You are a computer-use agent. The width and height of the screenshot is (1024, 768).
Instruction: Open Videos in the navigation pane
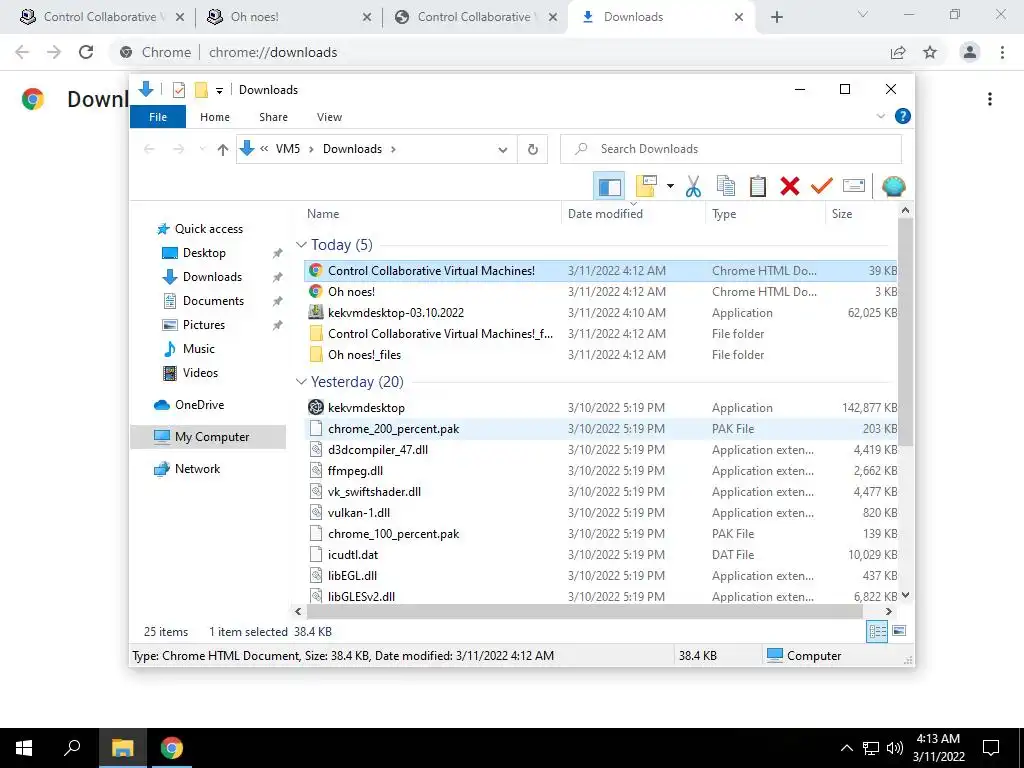(x=200, y=373)
